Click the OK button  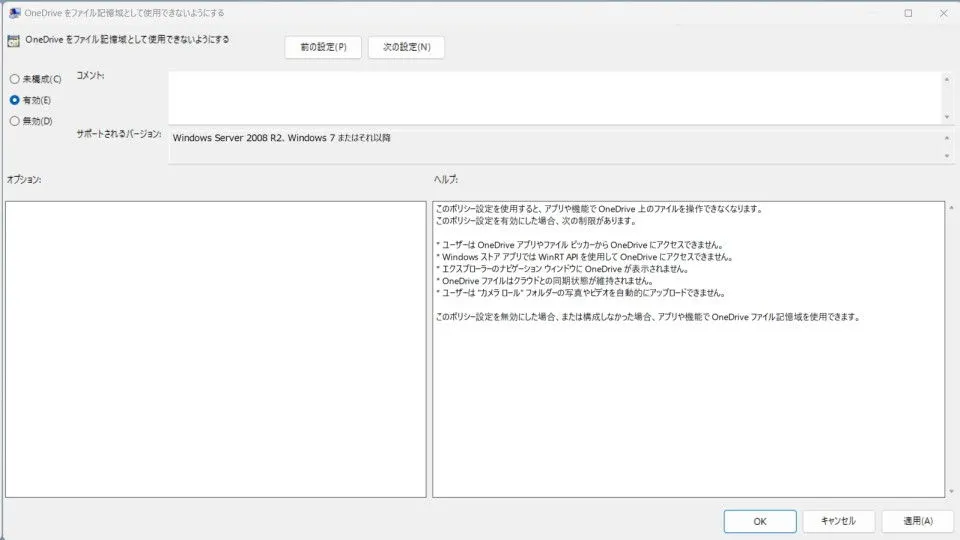[x=760, y=521]
